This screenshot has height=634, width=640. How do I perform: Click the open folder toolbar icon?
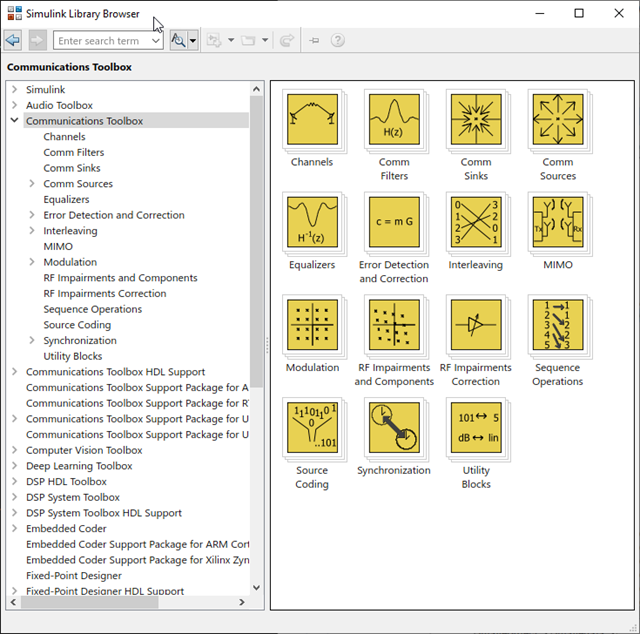[x=248, y=40]
